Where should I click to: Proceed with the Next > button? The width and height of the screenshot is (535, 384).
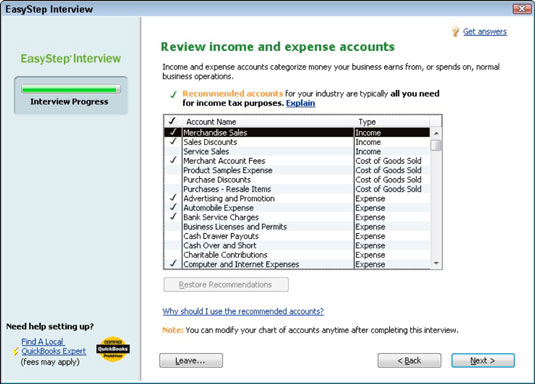pos(483,360)
